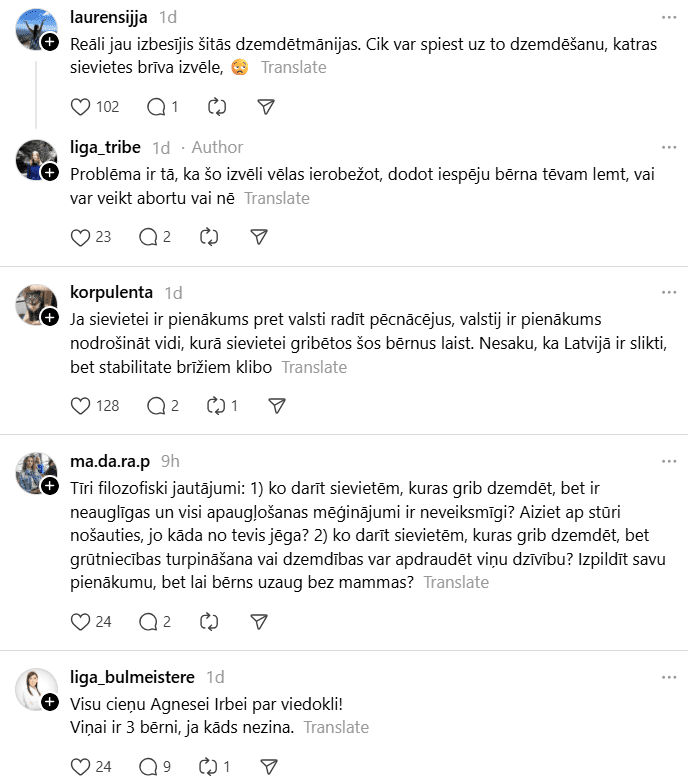Repost liga_tribe's reply
Image resolution: width=688 pixels, height=778 pixels.
pos(210,237)
